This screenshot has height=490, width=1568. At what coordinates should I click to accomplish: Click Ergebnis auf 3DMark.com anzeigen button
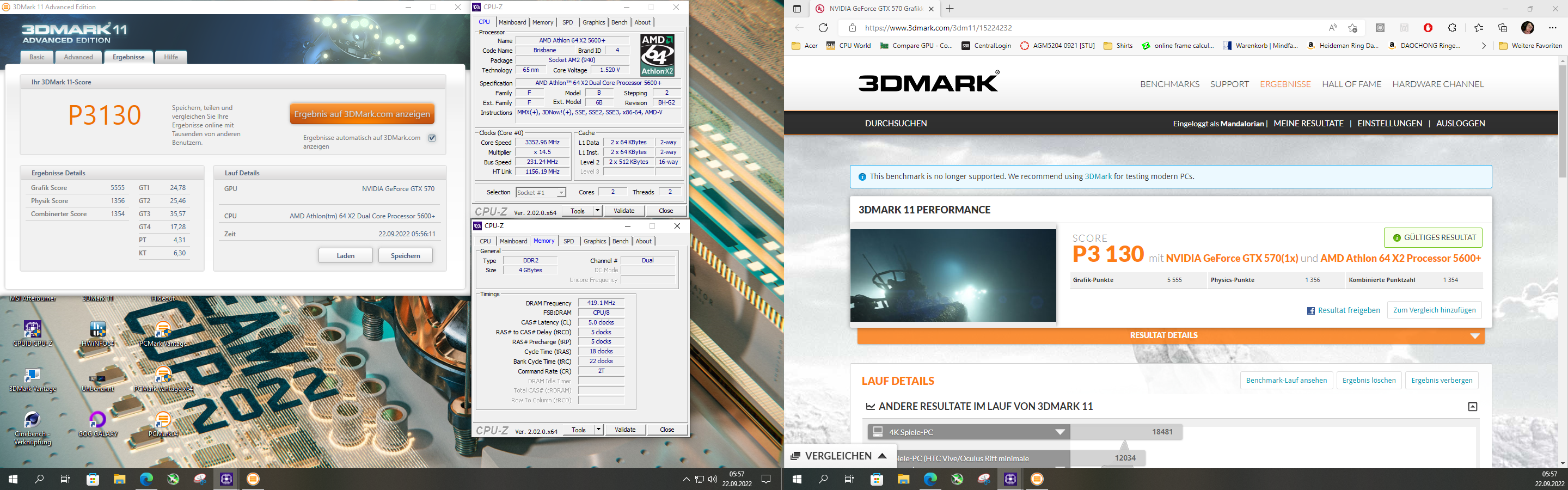click(x=362, y=114)
